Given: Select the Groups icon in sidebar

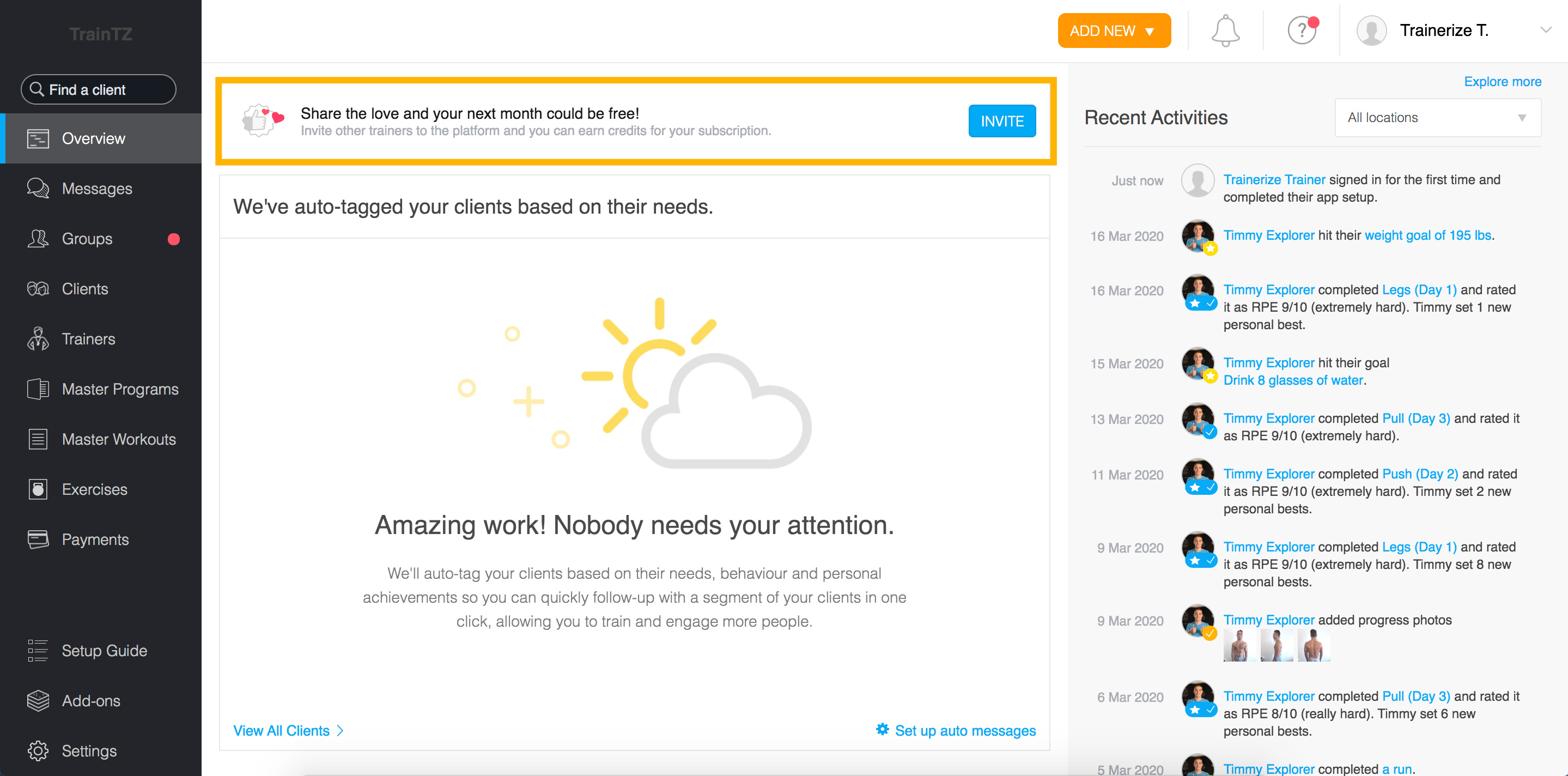Looking at the screenshot, I should point(38,239).
